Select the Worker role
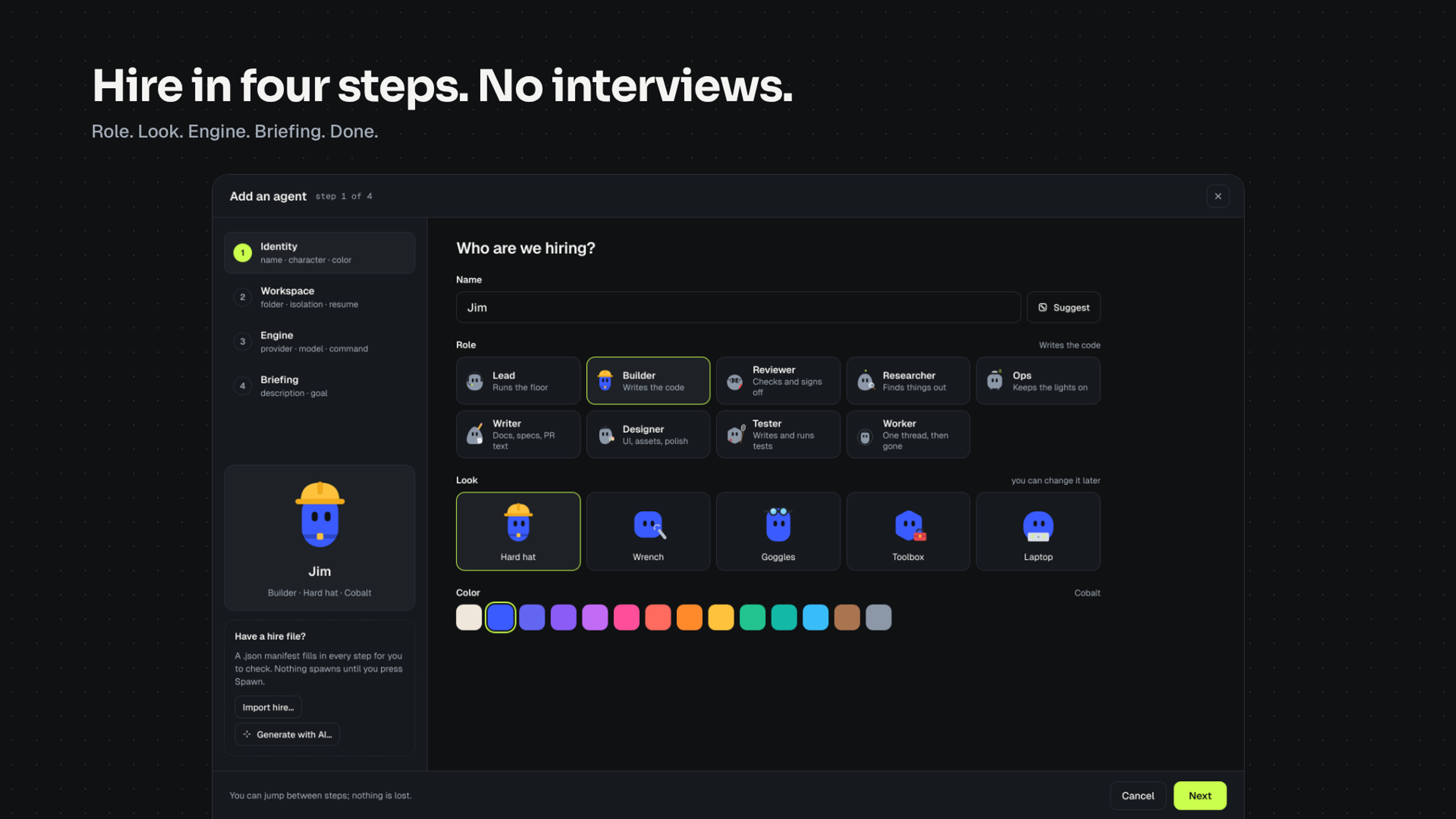The height and width of the screenshot is (819, 1456). coord(908,434)
